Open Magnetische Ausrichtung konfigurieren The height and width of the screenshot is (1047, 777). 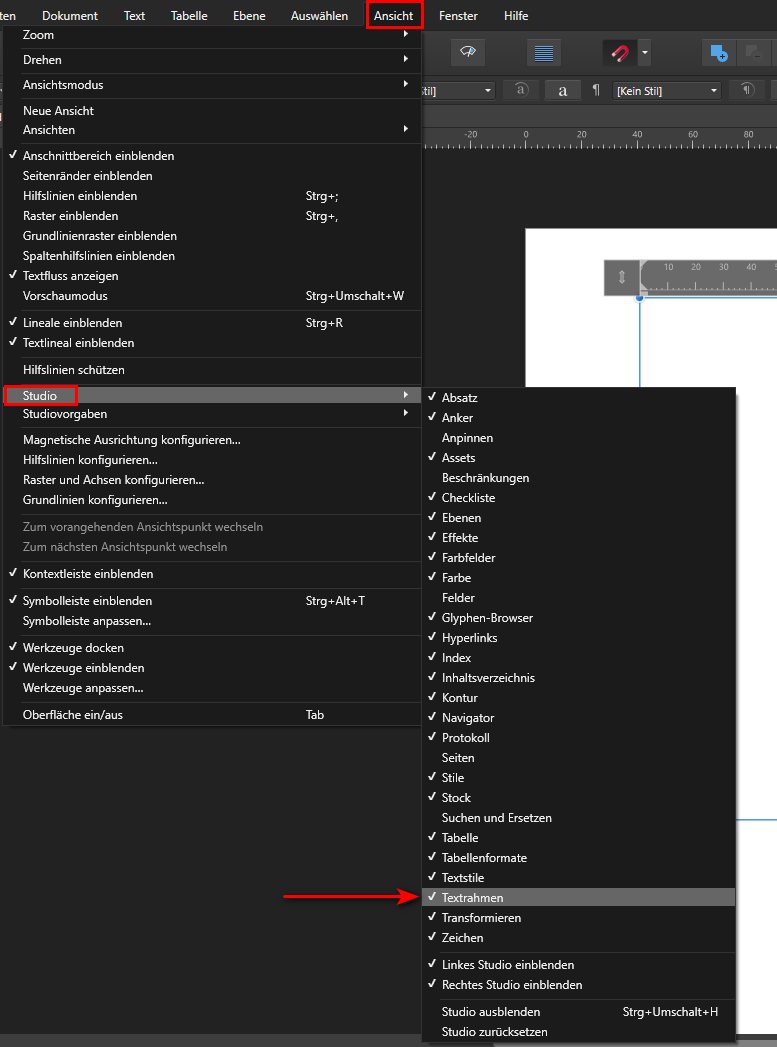(x=212, y=440)
